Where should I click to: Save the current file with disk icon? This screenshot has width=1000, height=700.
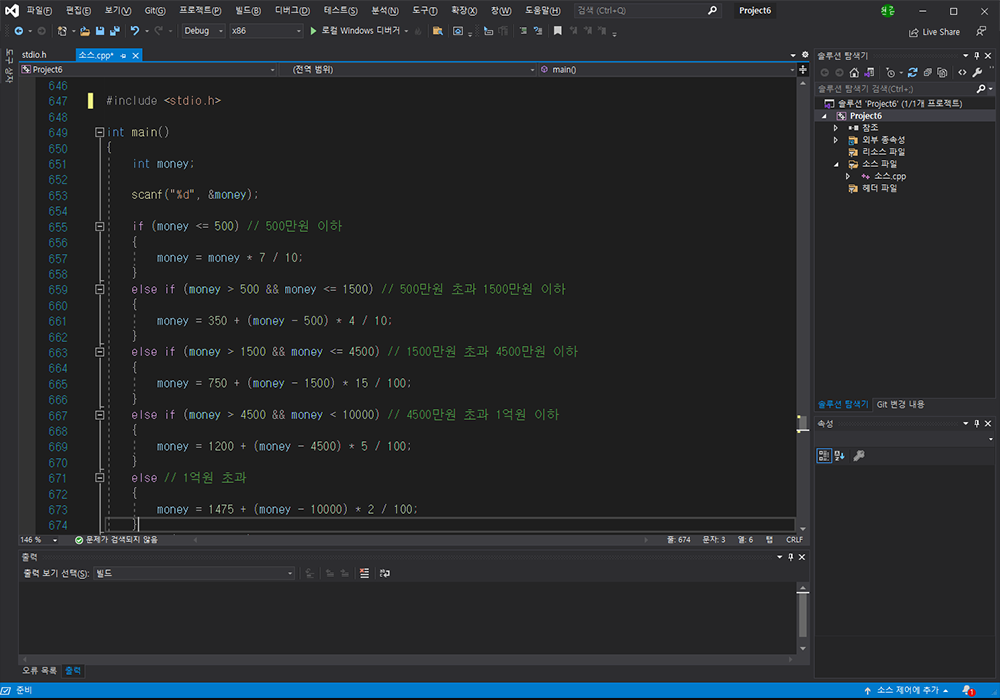click(x=99, y=31)
